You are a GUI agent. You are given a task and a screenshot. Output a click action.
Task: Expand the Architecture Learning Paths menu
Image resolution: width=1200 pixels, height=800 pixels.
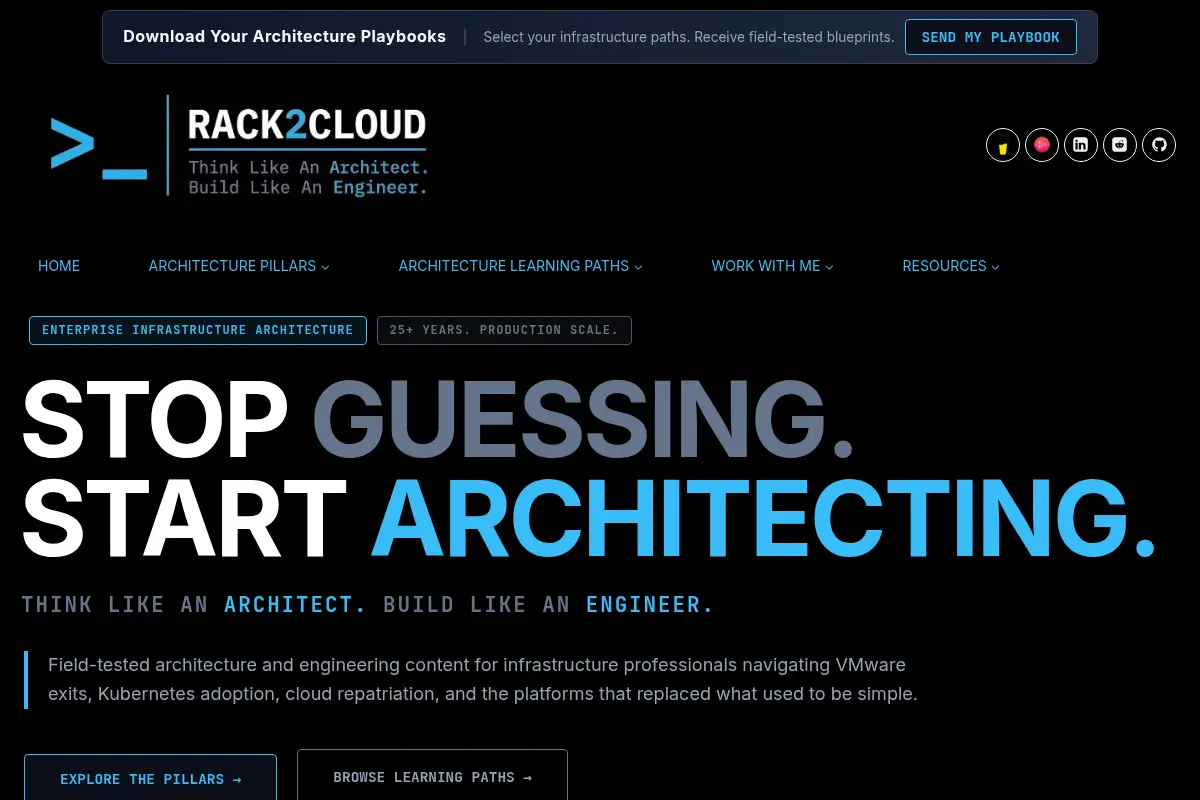tap(520, 266)
